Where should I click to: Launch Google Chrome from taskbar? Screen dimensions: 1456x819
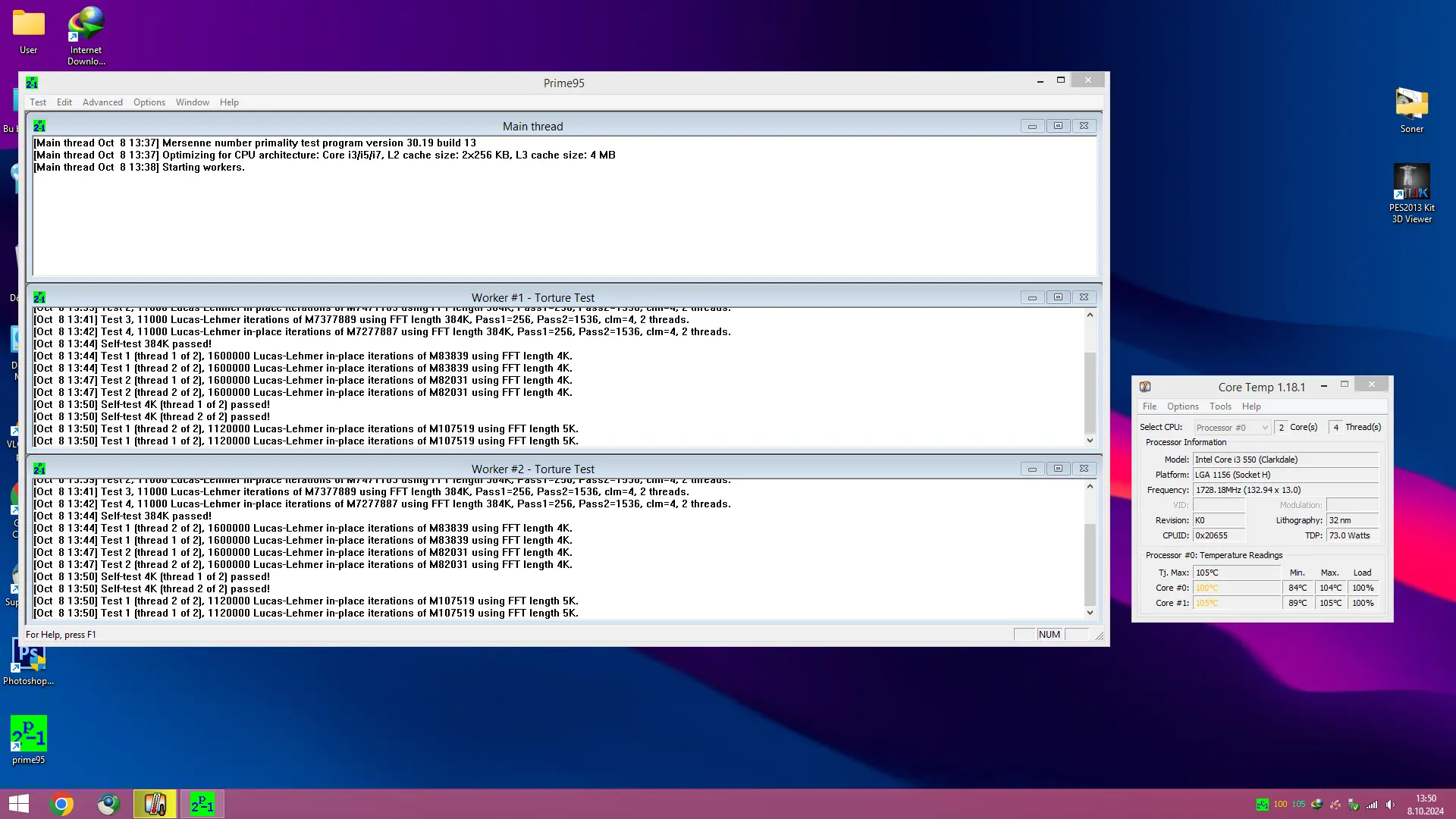coord(61,804)
